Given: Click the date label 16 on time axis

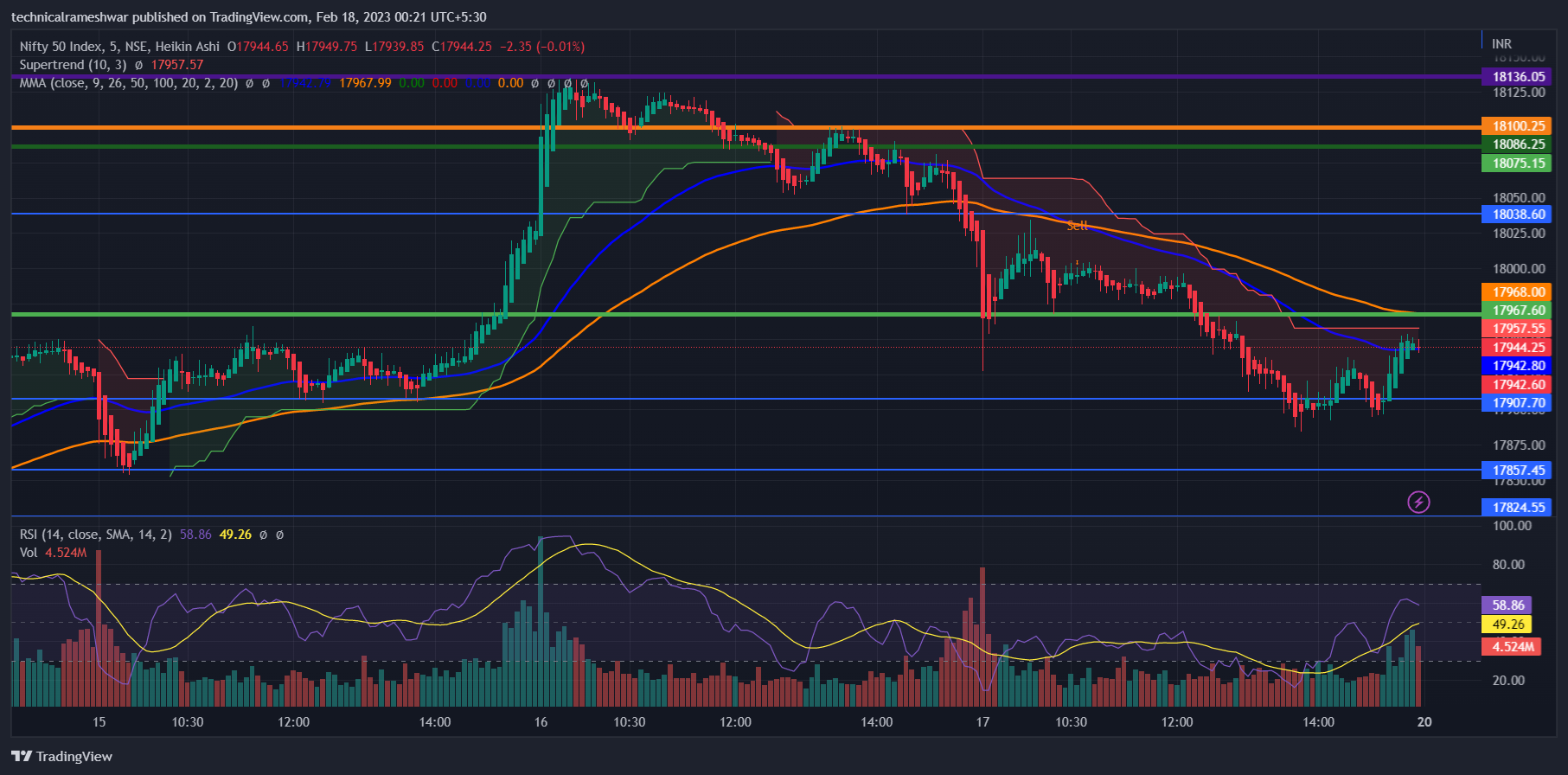Looking at the screenshot, I should [541, 722].
